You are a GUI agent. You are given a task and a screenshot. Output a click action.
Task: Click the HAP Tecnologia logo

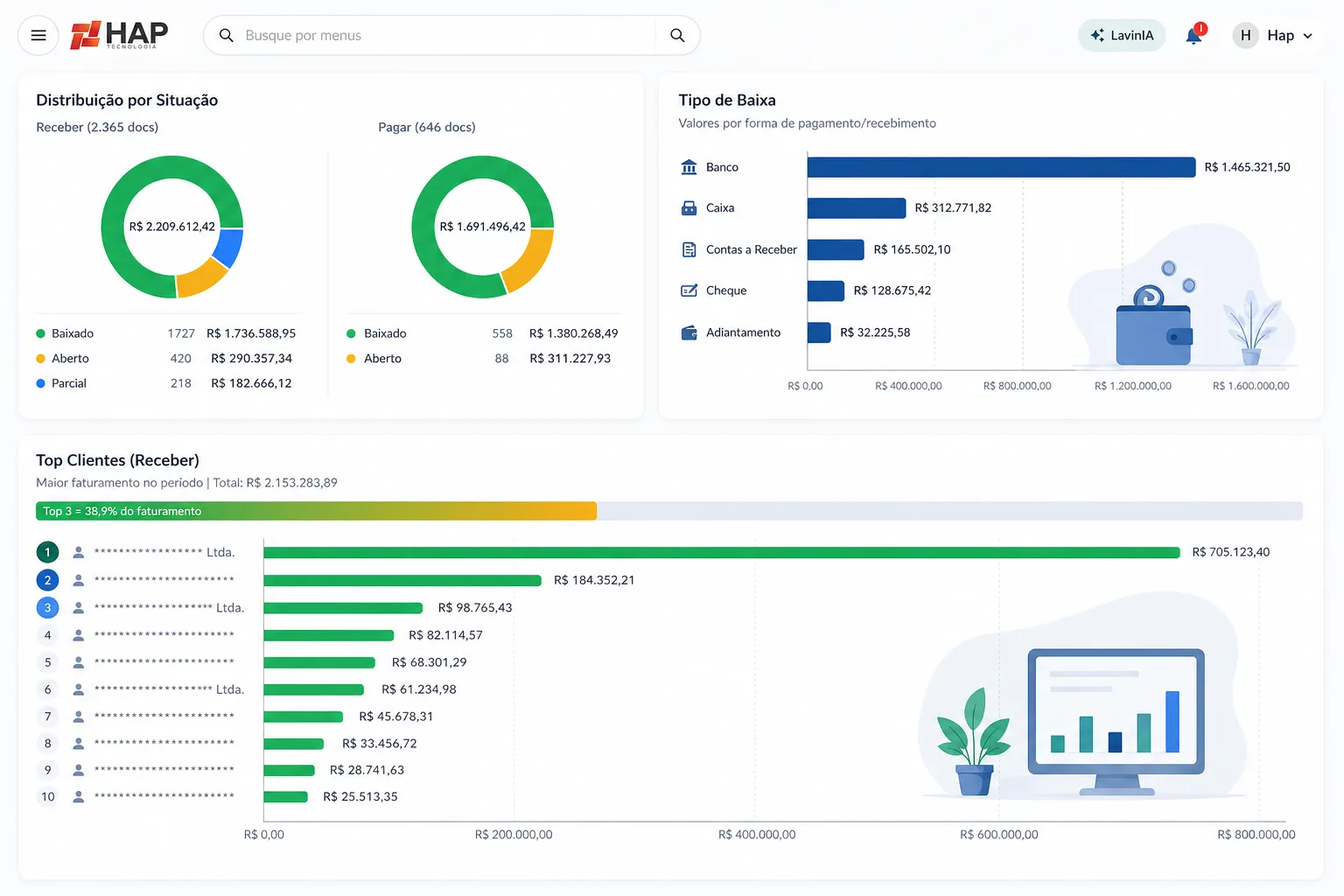pyautogui.click(x=119, y=35)
